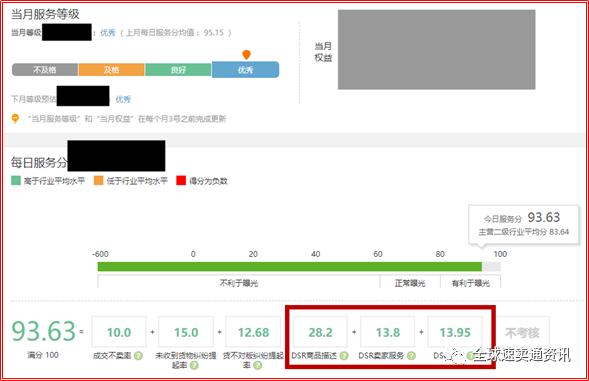This screenshot has width=589, height=381.
Task: Click the 15.0 score box
Action: [x=186, y=332]
